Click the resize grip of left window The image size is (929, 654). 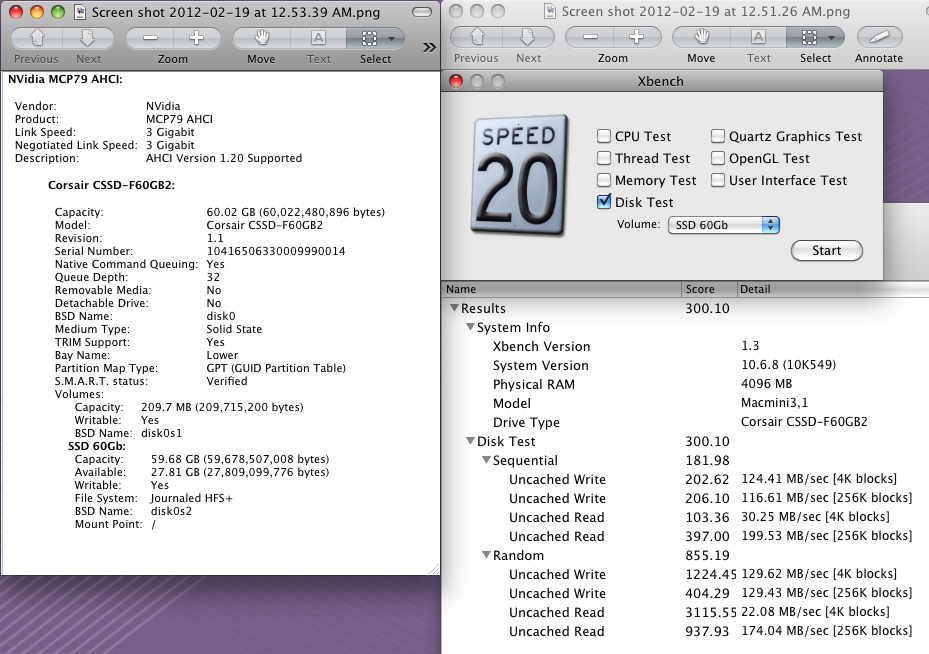(x=434, y=569)
